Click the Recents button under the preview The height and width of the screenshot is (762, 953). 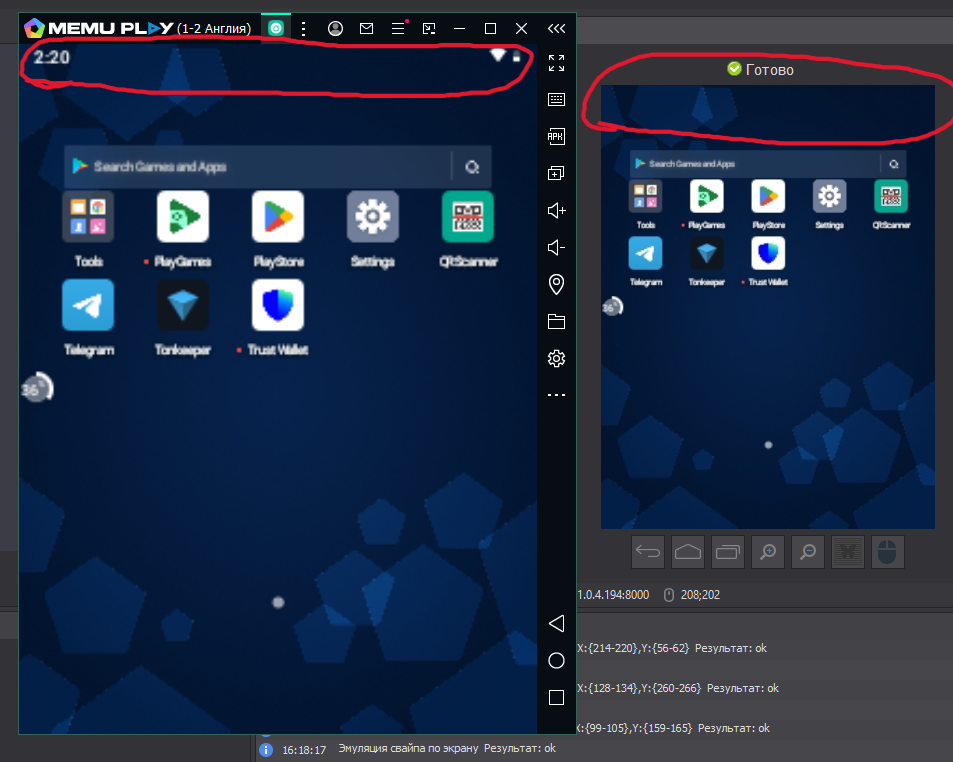728,552
